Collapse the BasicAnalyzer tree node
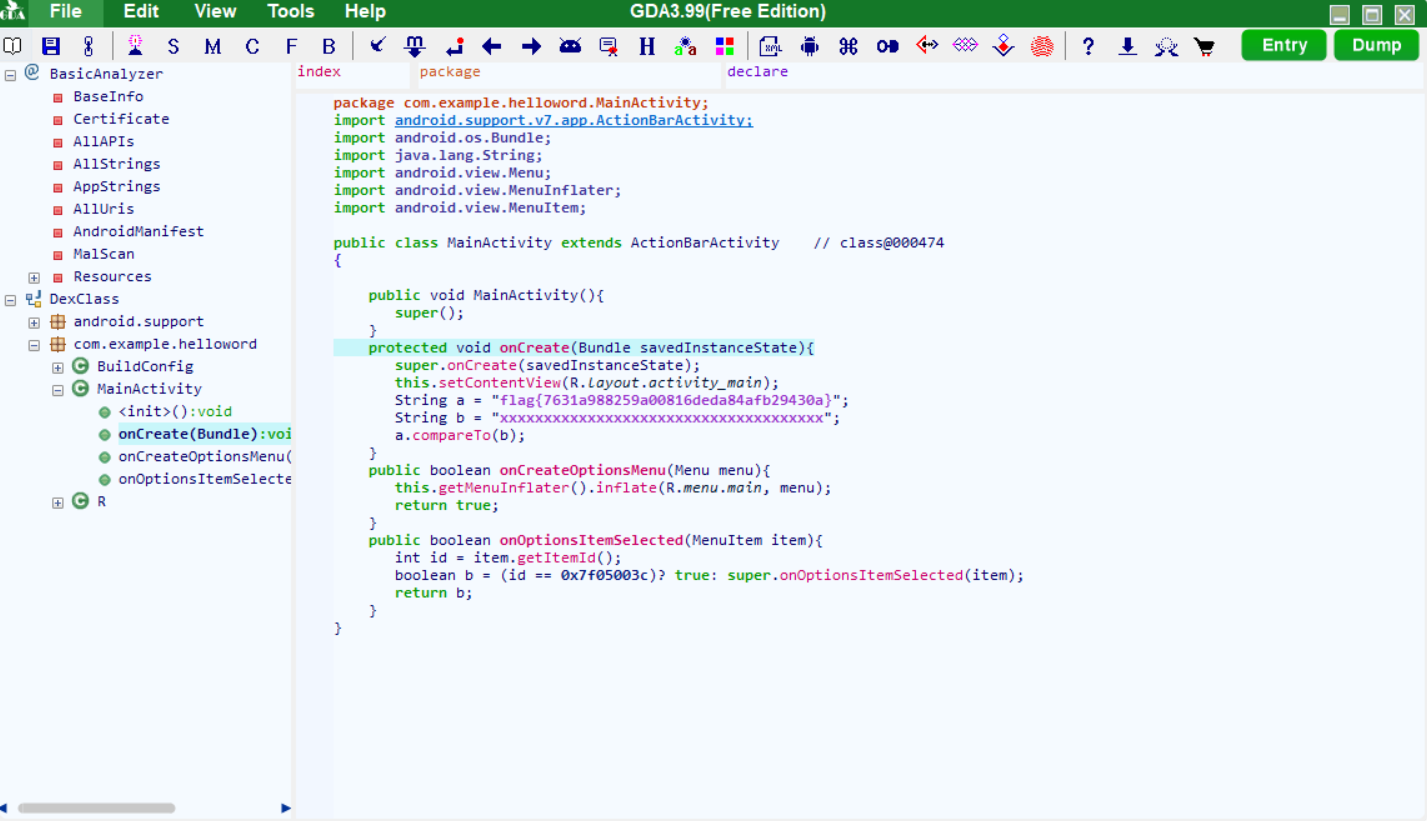1427x821 pixels. tap(10, 75)
